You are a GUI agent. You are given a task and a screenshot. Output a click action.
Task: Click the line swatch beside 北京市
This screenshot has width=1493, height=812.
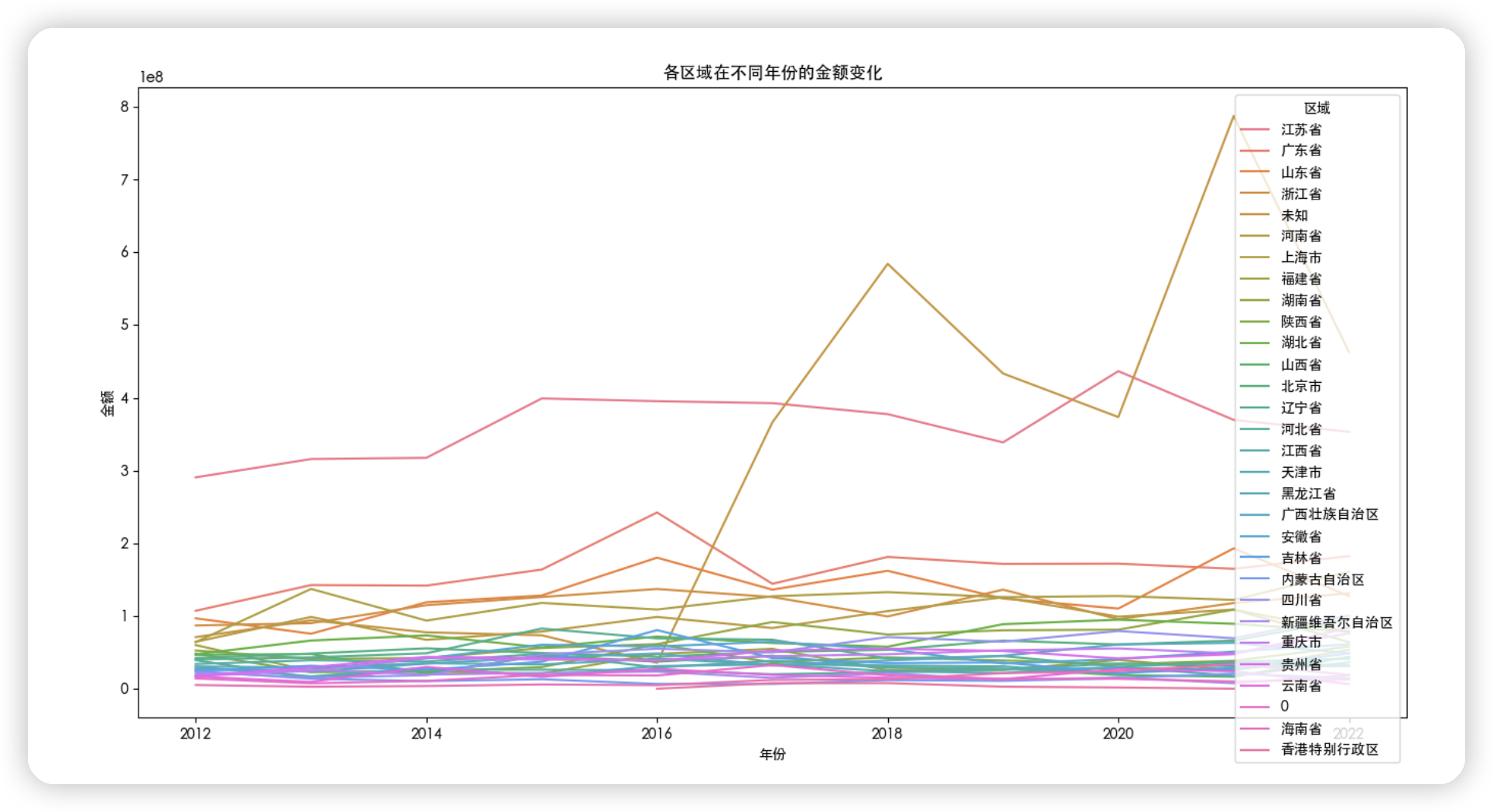[1255, 386]
